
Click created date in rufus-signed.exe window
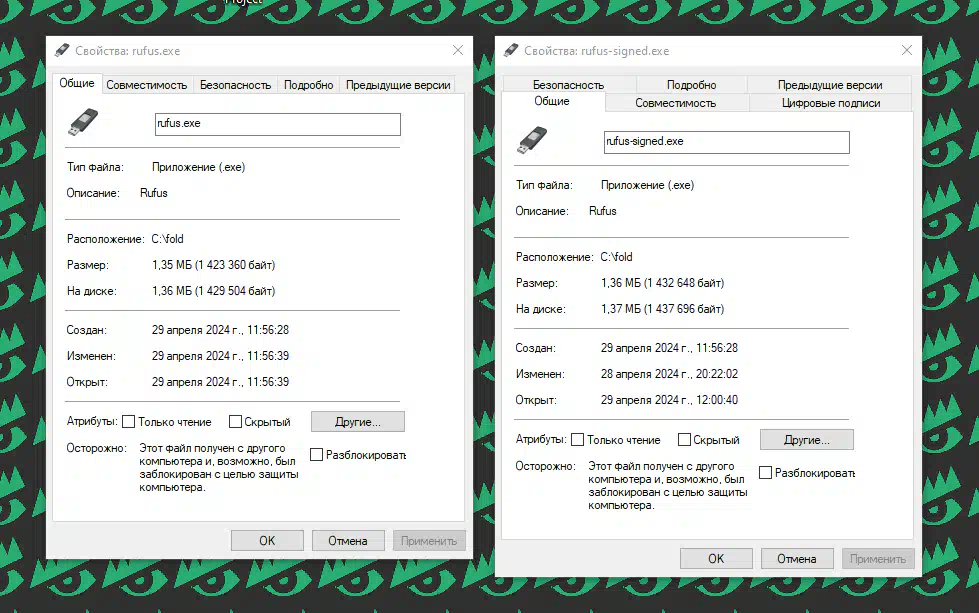pos(669,348)
